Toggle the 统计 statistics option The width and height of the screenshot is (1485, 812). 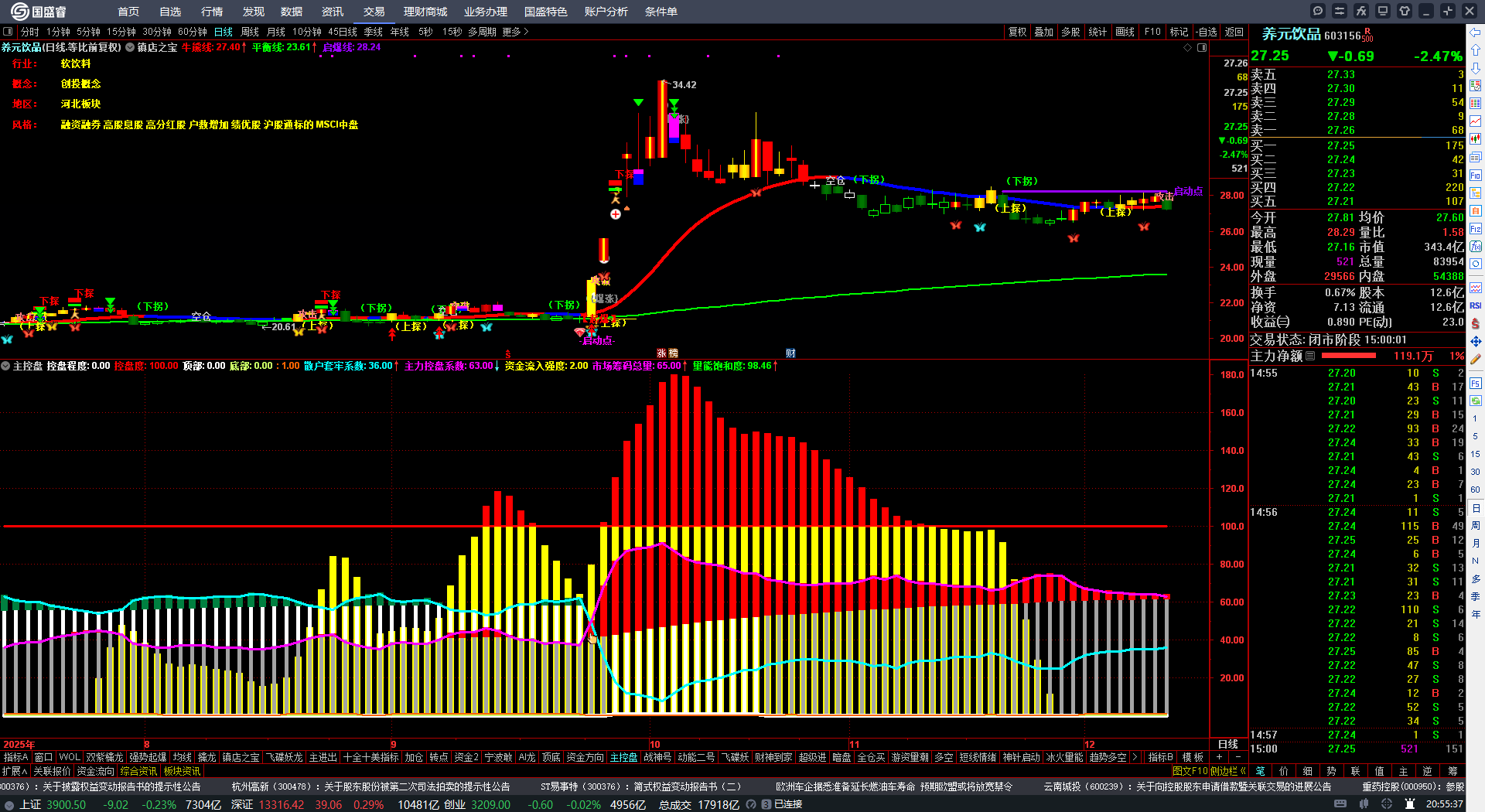tap(1098, 32)
